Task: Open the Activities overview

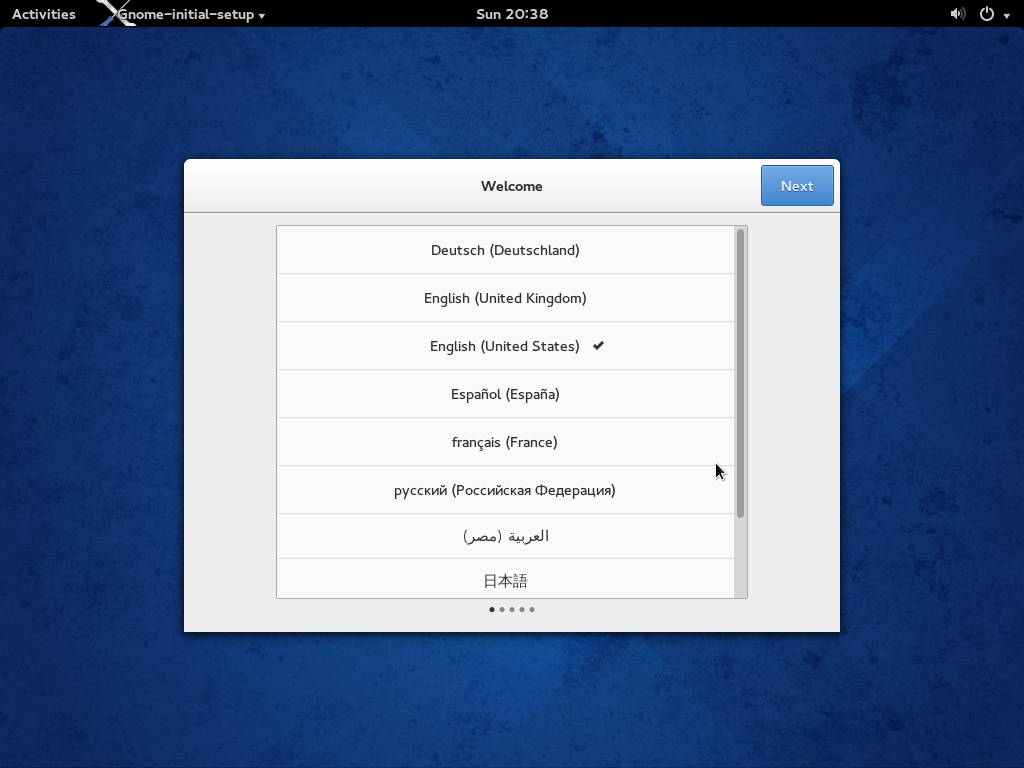Action: click(x=42, y=13)
